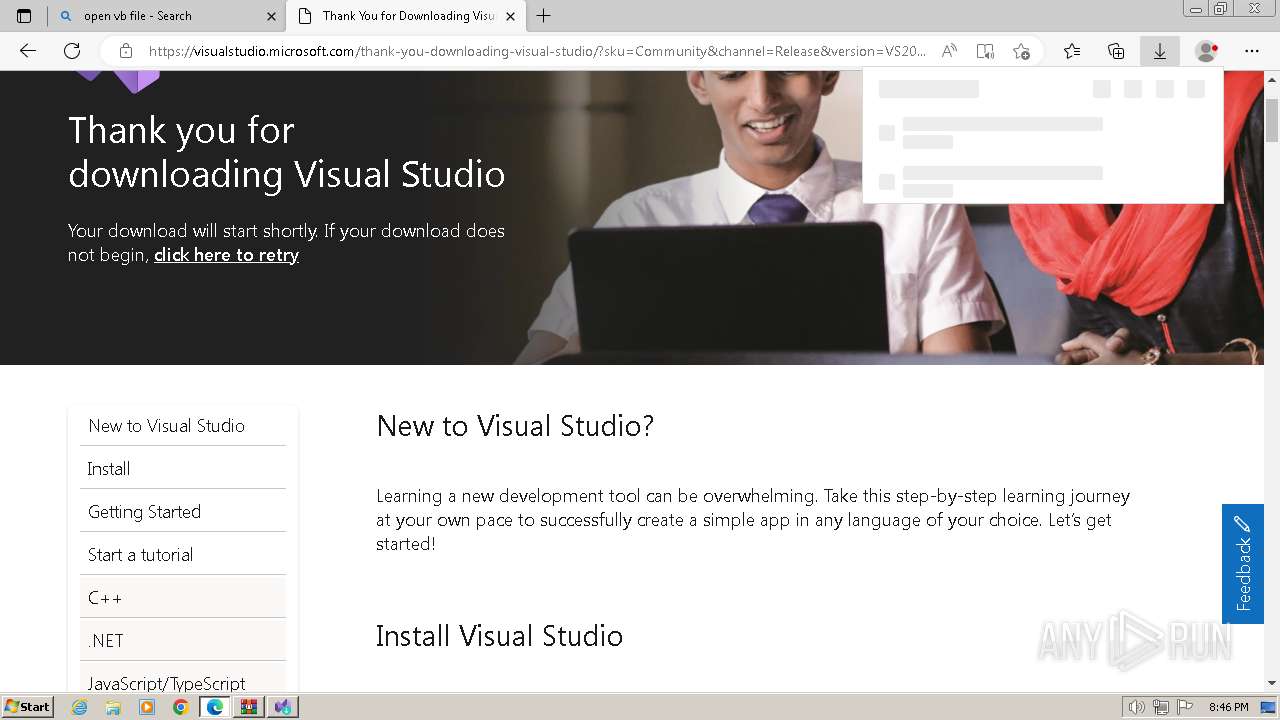Open Settings and more ellipsis menu

click(1252, 51)
